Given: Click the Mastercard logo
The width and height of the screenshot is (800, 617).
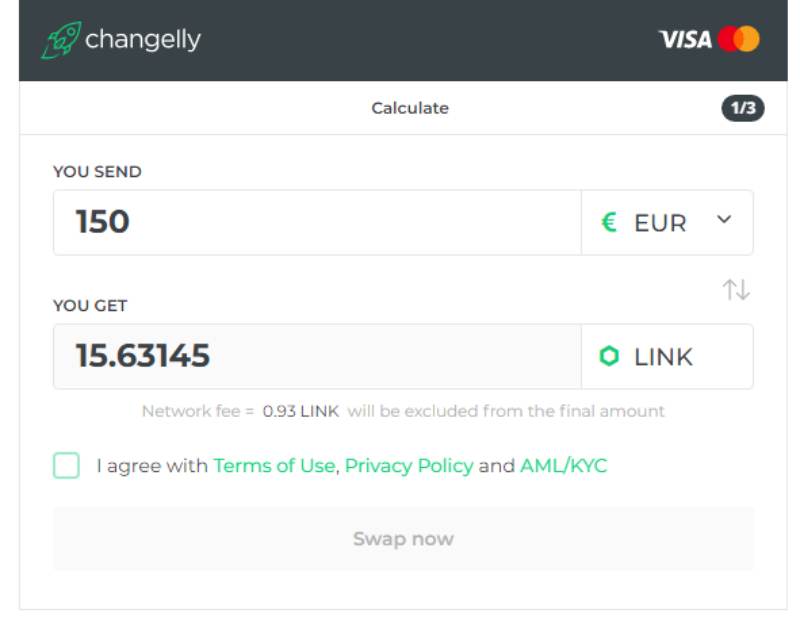Looking at the screenshot, I should 739,40.
